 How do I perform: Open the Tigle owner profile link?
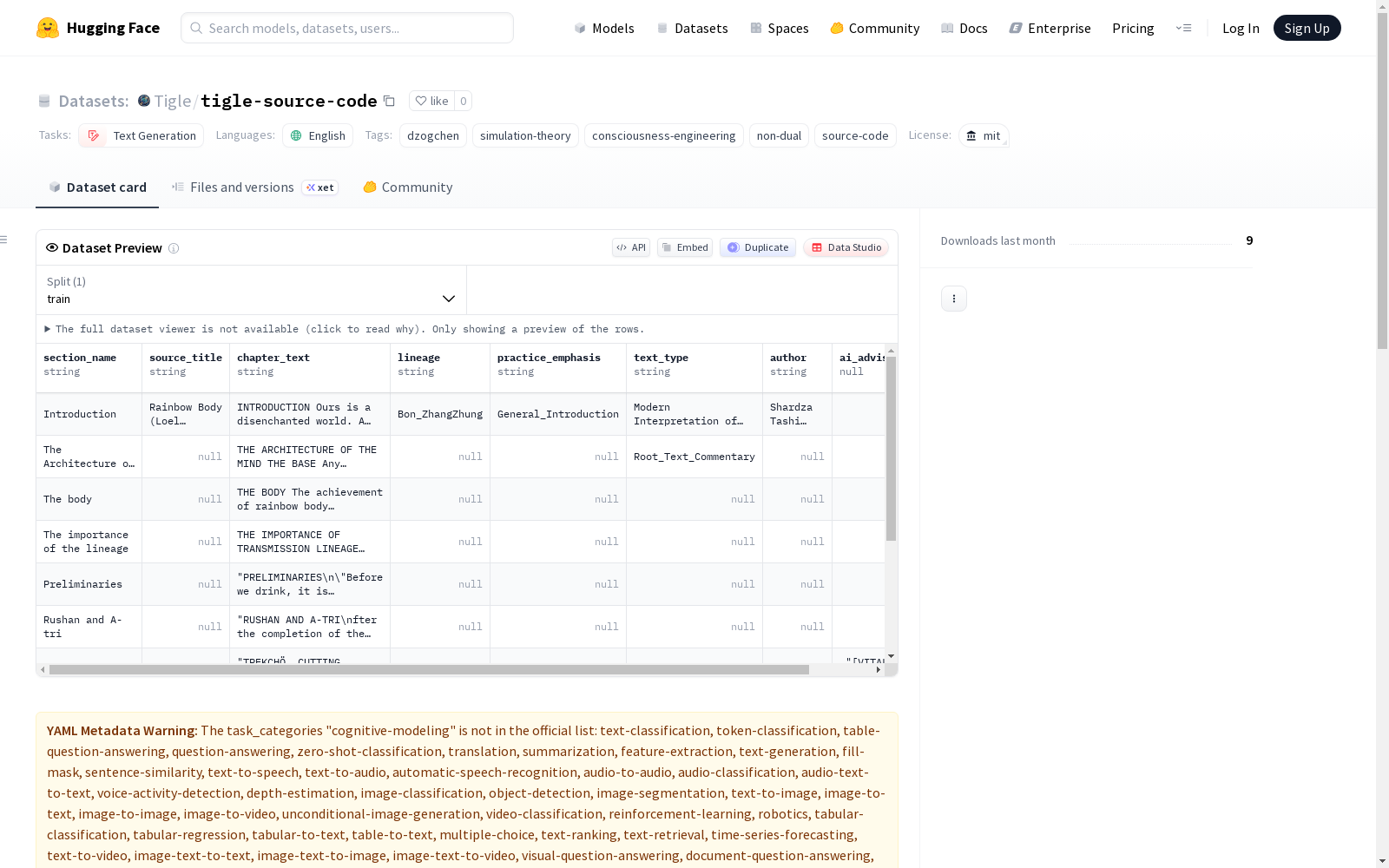pos(173,101)
